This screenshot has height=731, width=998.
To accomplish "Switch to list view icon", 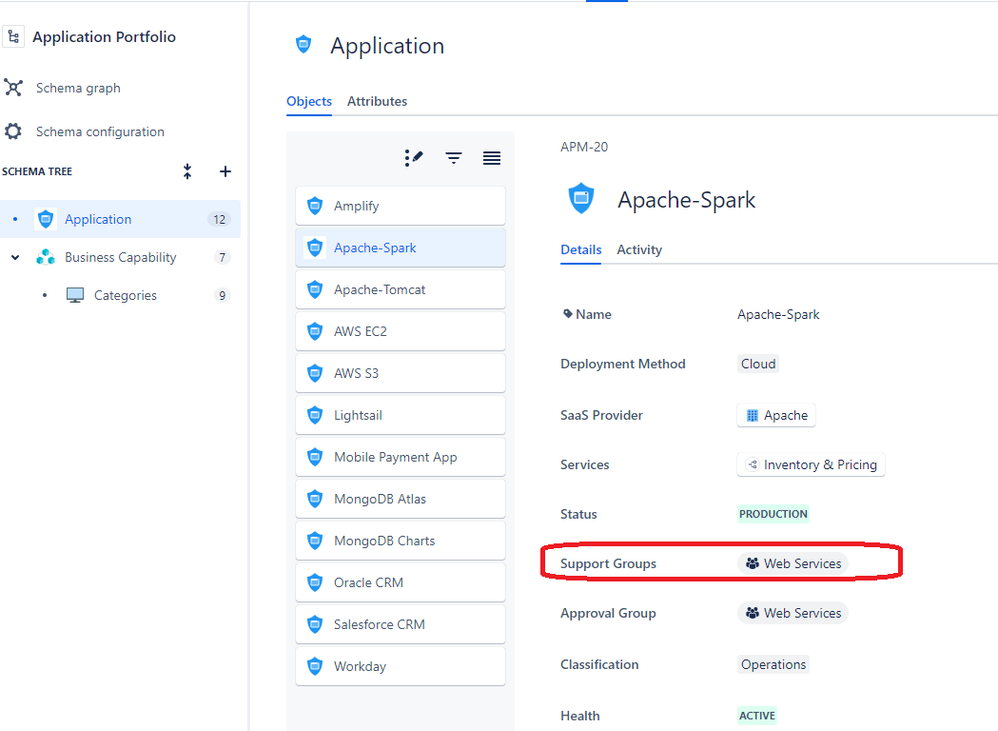I will coord(491,158).
